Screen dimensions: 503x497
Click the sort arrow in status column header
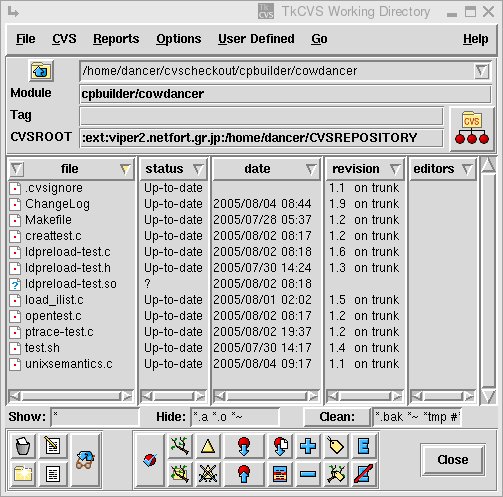198,169
